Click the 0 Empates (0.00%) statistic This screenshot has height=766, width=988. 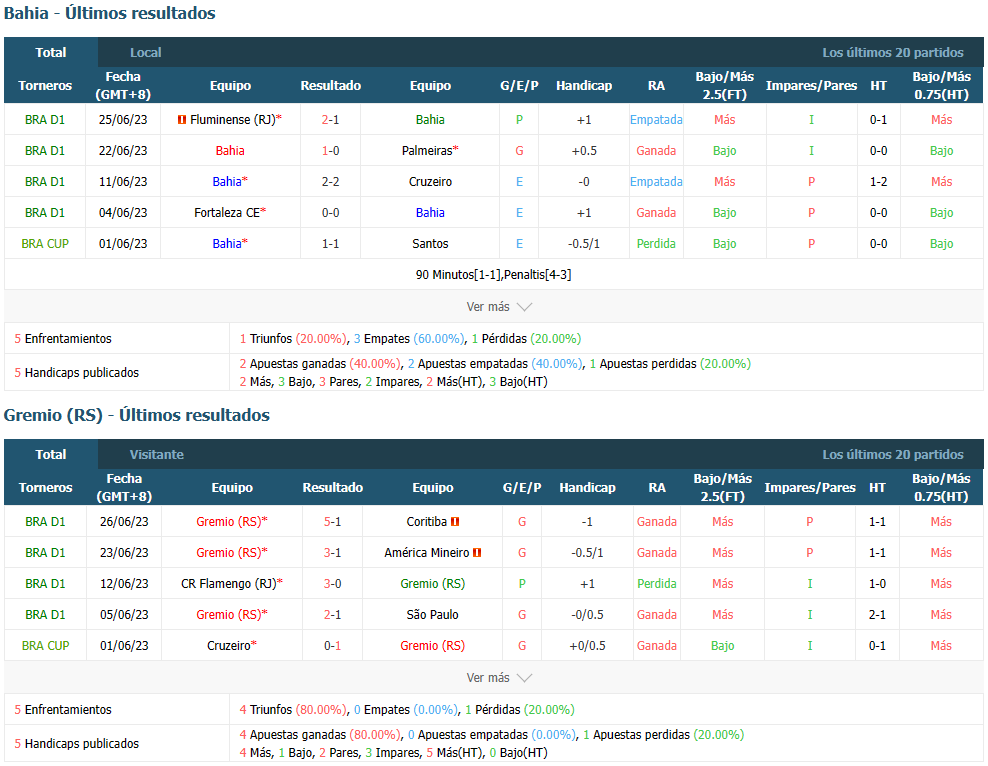406,710
